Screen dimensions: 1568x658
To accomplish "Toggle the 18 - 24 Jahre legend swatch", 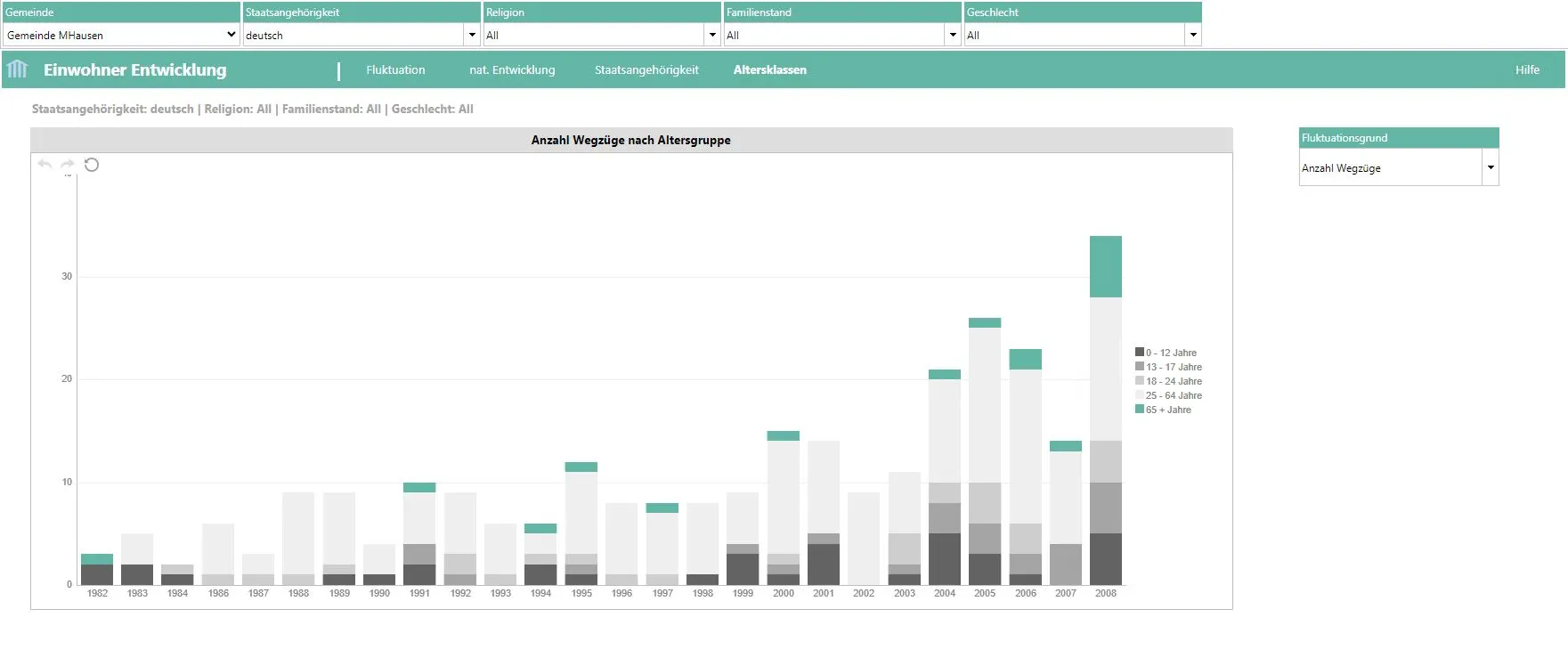I will (1140, 381).
